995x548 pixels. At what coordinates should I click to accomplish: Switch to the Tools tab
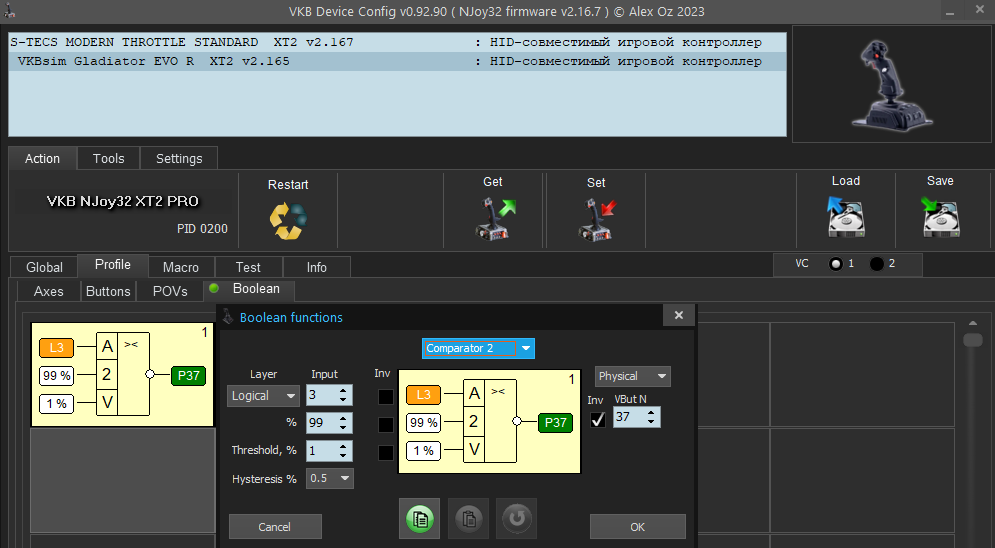click(x=109, y=159)
